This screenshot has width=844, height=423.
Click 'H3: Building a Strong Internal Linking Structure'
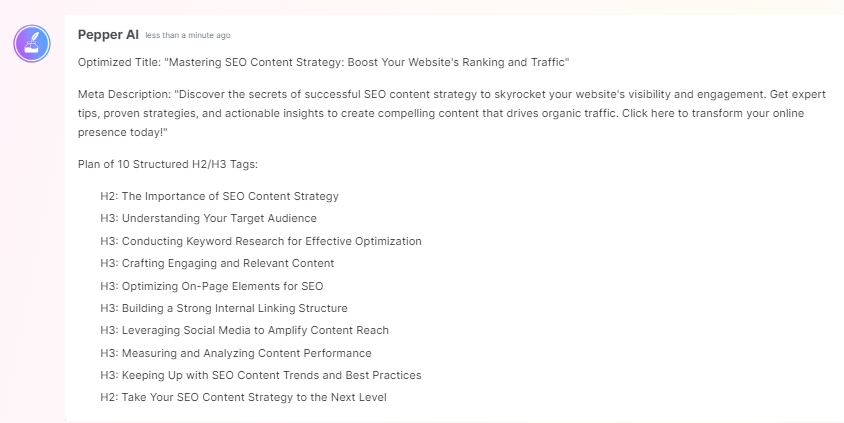[224, 308]
